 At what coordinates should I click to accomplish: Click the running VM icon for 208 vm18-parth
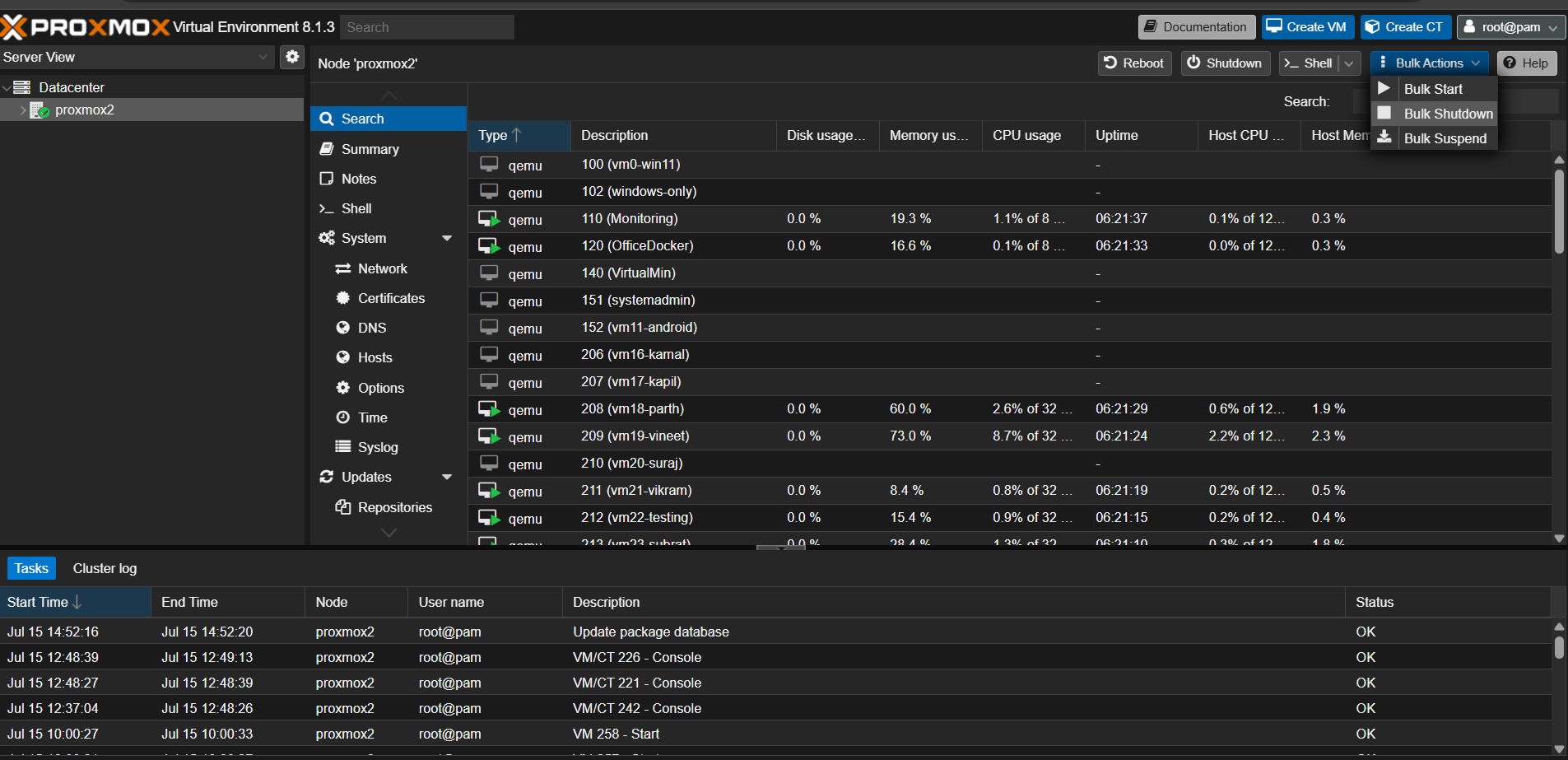coord(489,409)
